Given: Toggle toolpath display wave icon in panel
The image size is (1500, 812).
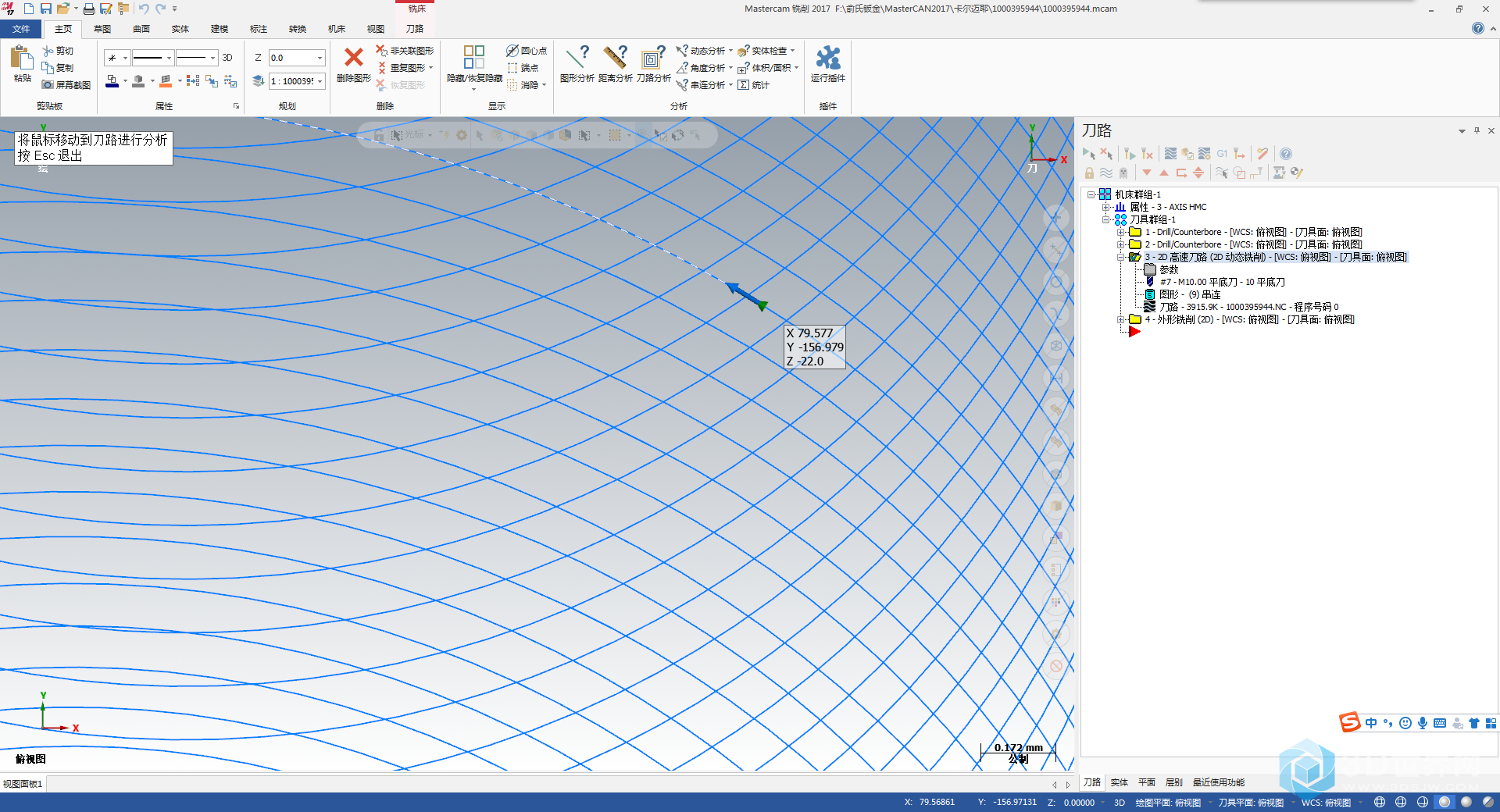Looking at the screenshot, I should tap(1106, 173).
